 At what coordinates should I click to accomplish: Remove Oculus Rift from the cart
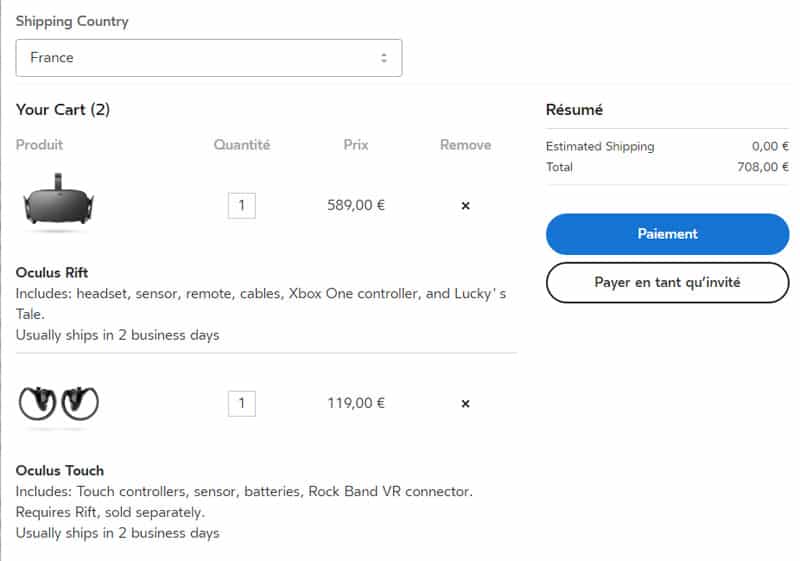click(x=465, y=206)
